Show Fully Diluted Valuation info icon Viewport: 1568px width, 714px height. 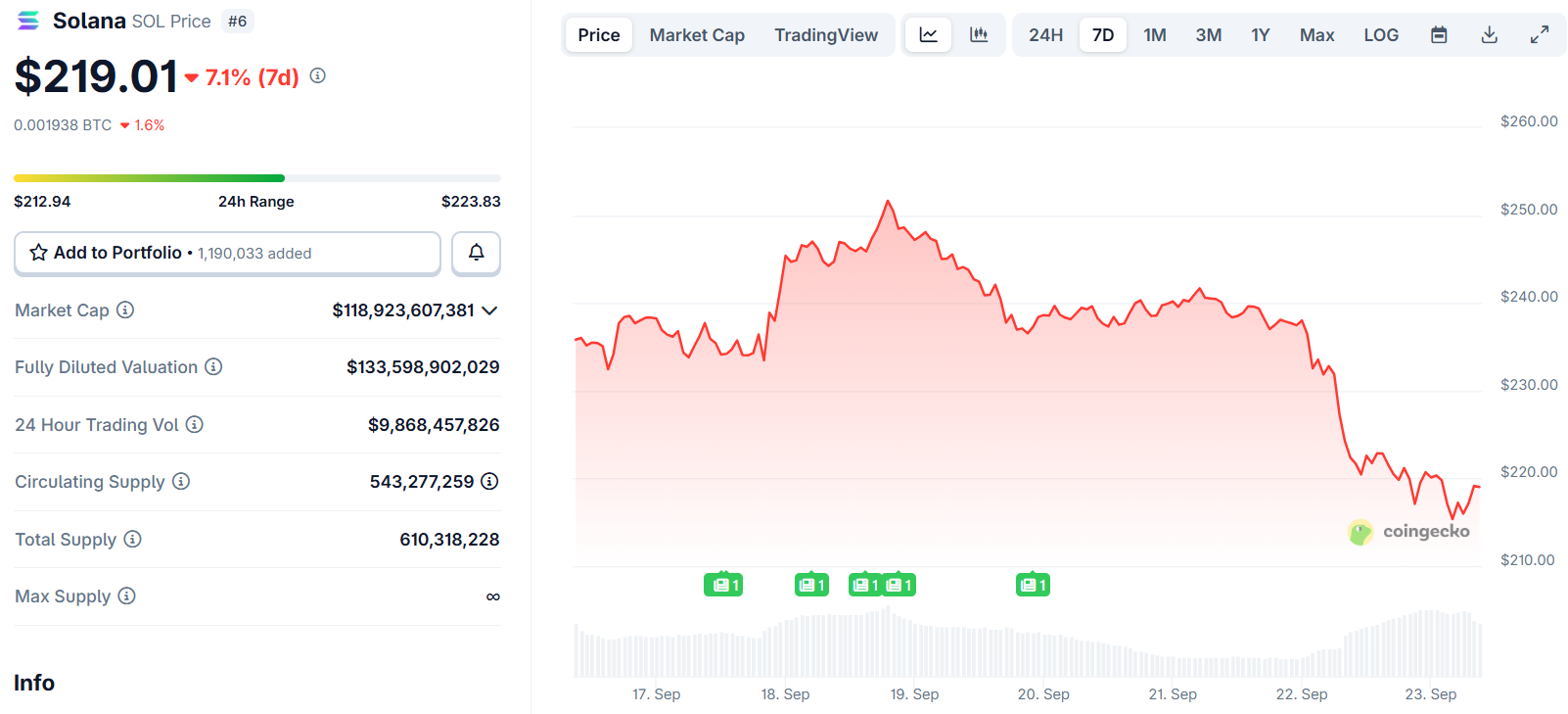(213, 366)
